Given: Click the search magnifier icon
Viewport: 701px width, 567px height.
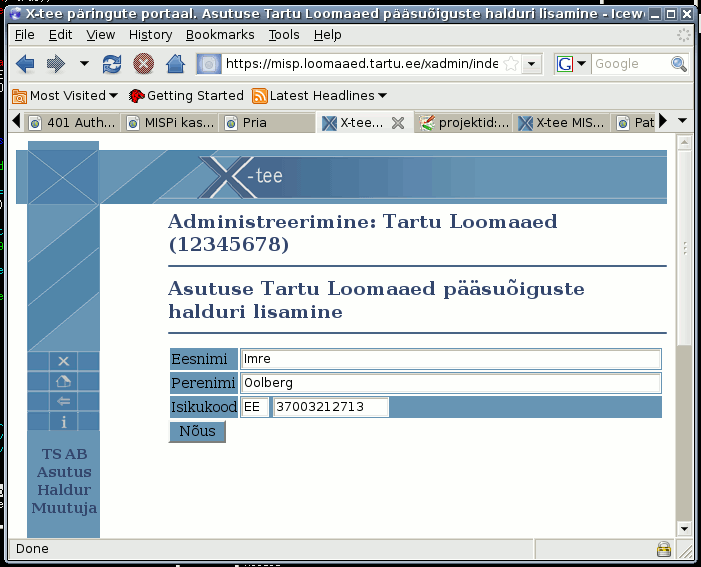Looking at the screenshot, I should (x=679, y=64).
